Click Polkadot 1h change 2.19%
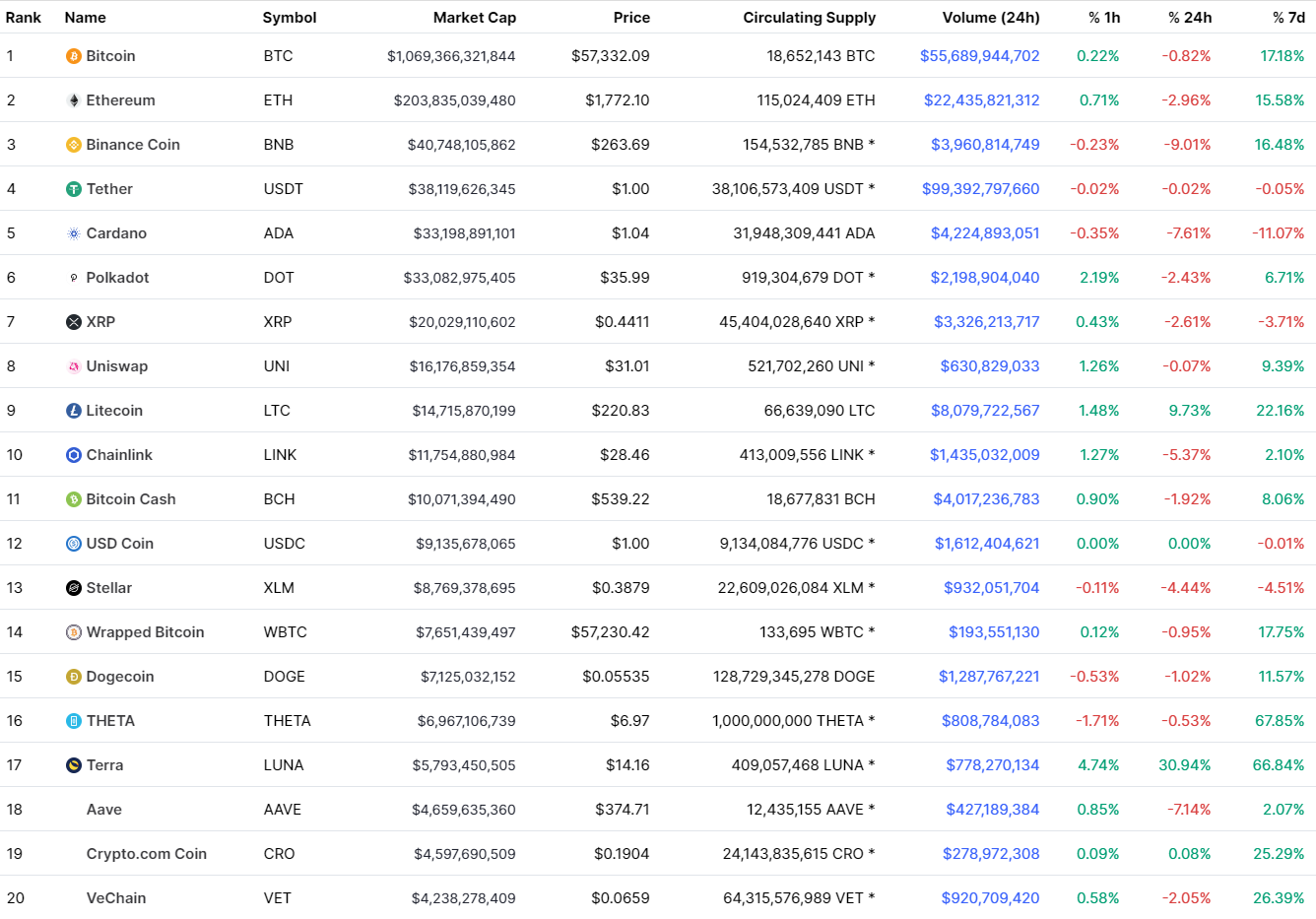 [1099, 278]
